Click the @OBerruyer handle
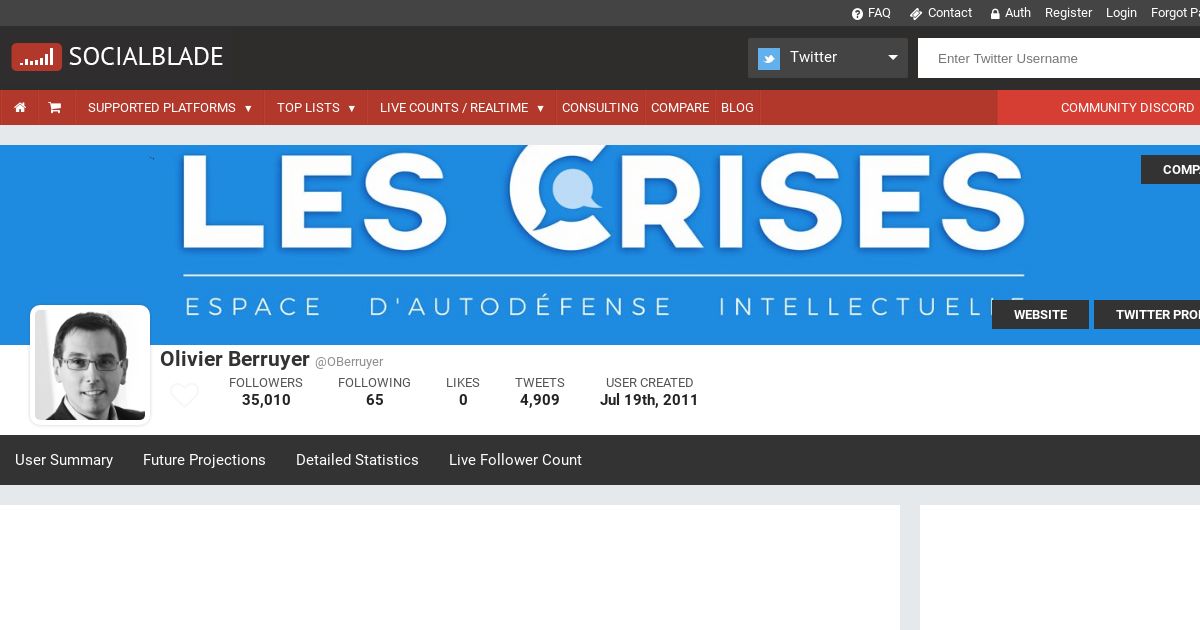This screenshot has height=630, width=1200. coord(349,362)
